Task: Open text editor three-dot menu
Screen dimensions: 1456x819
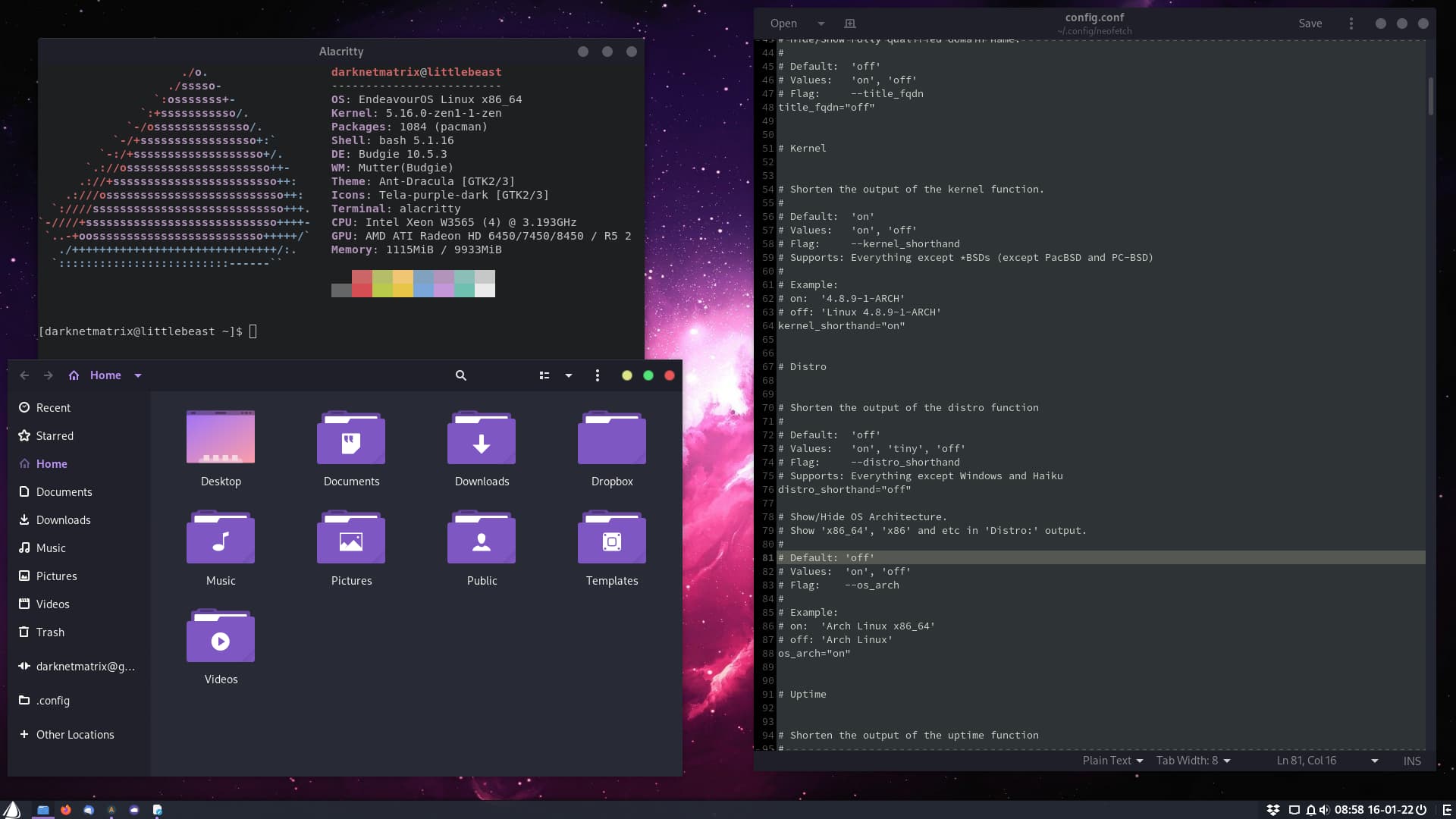Action: 1351,24
